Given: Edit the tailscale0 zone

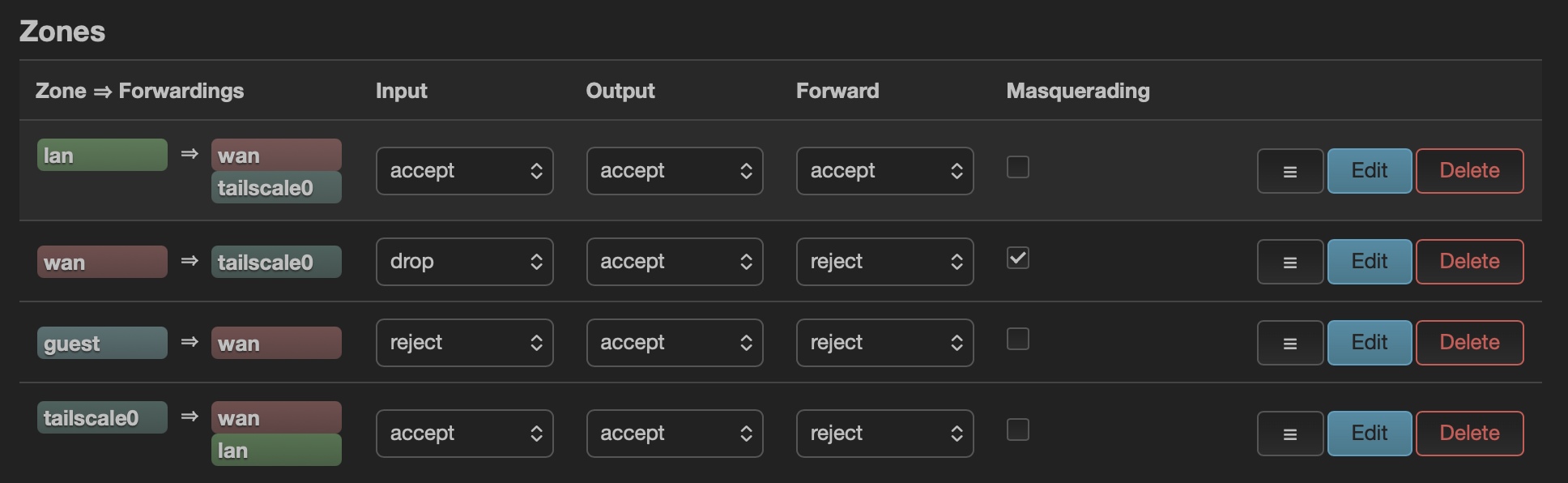Looking at the screenshot, I should 1369,434.
